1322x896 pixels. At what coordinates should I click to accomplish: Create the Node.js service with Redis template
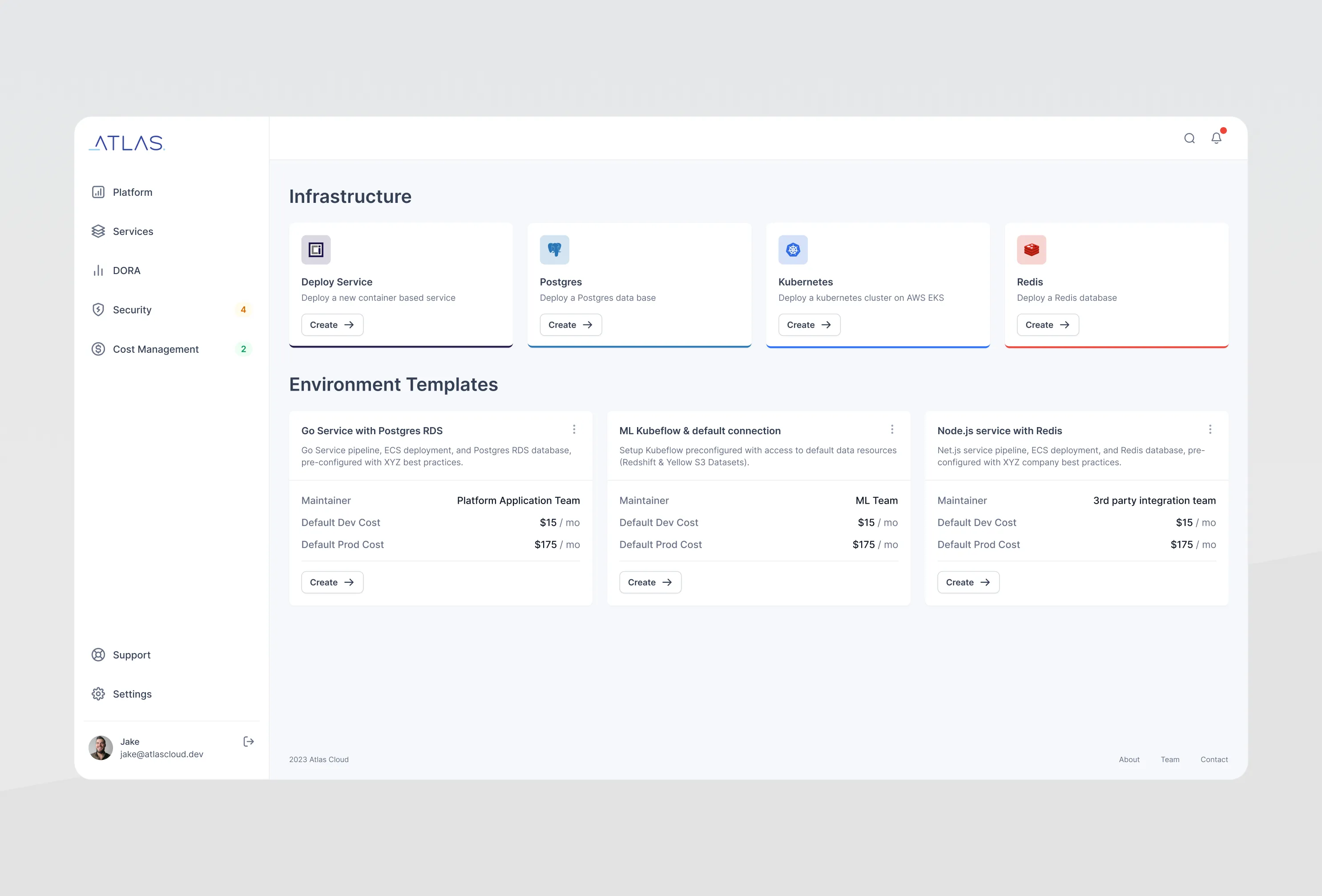(968, 582)
